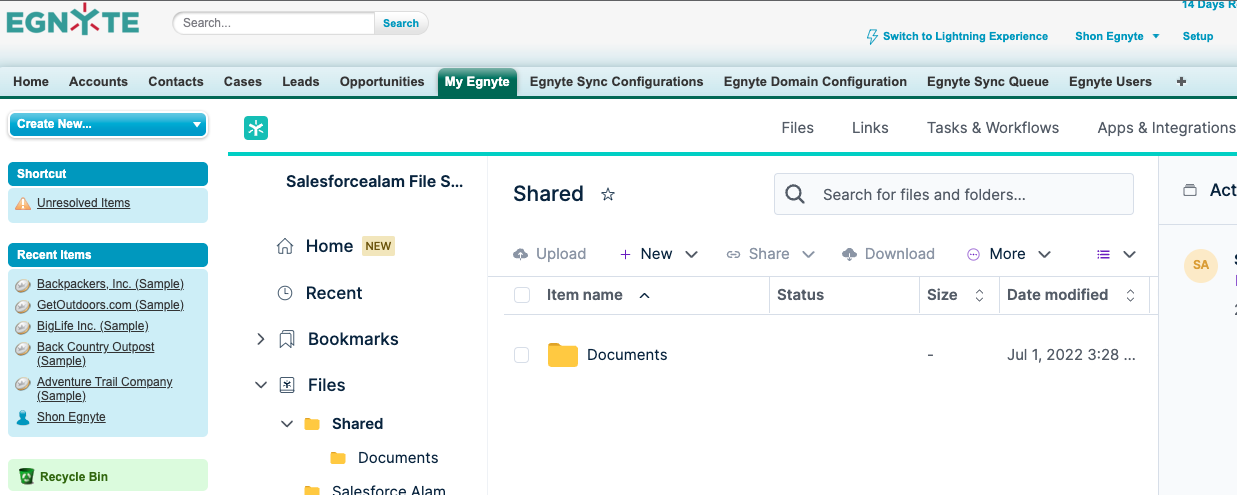Click the warning icon next to Unresolved Items
This screenshot has height=495, width=1237.
coord(24,203)
